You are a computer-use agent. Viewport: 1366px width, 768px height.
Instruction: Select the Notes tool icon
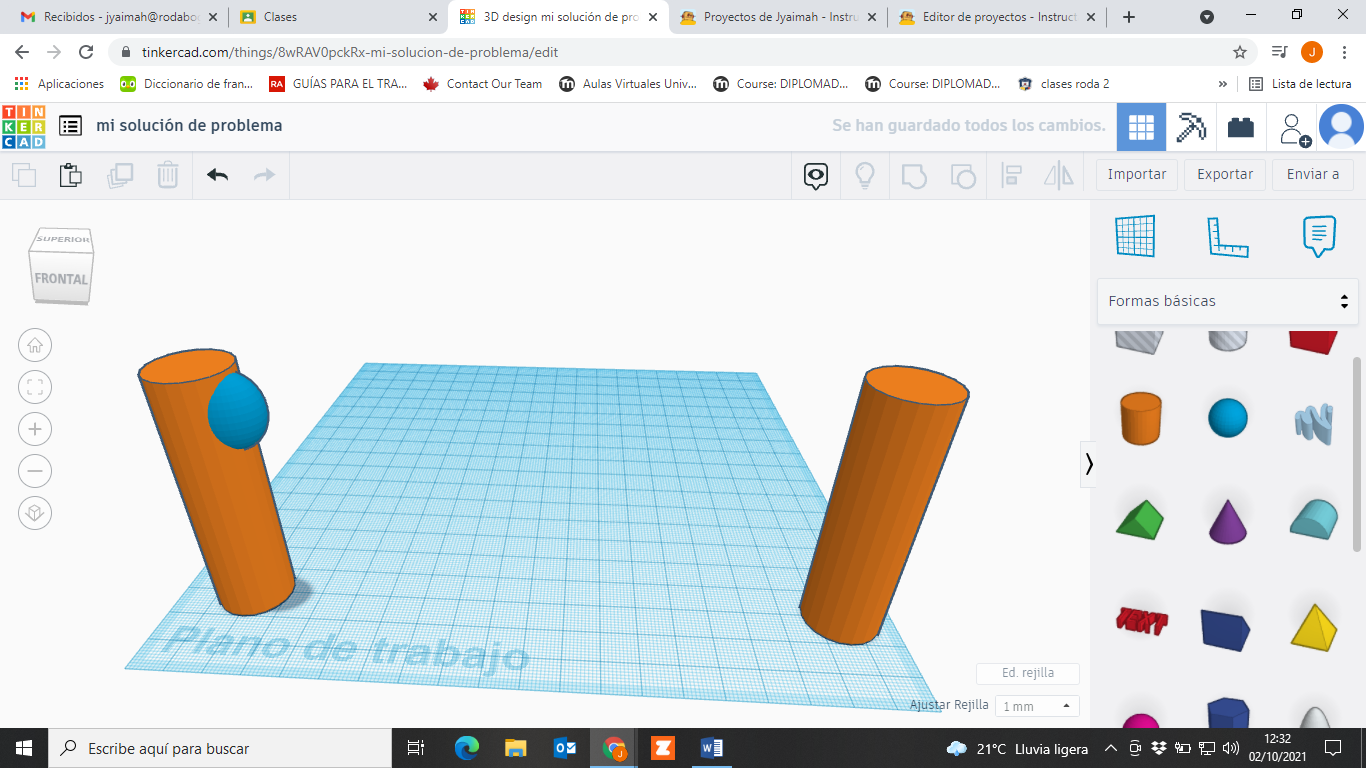(1320, 236)
